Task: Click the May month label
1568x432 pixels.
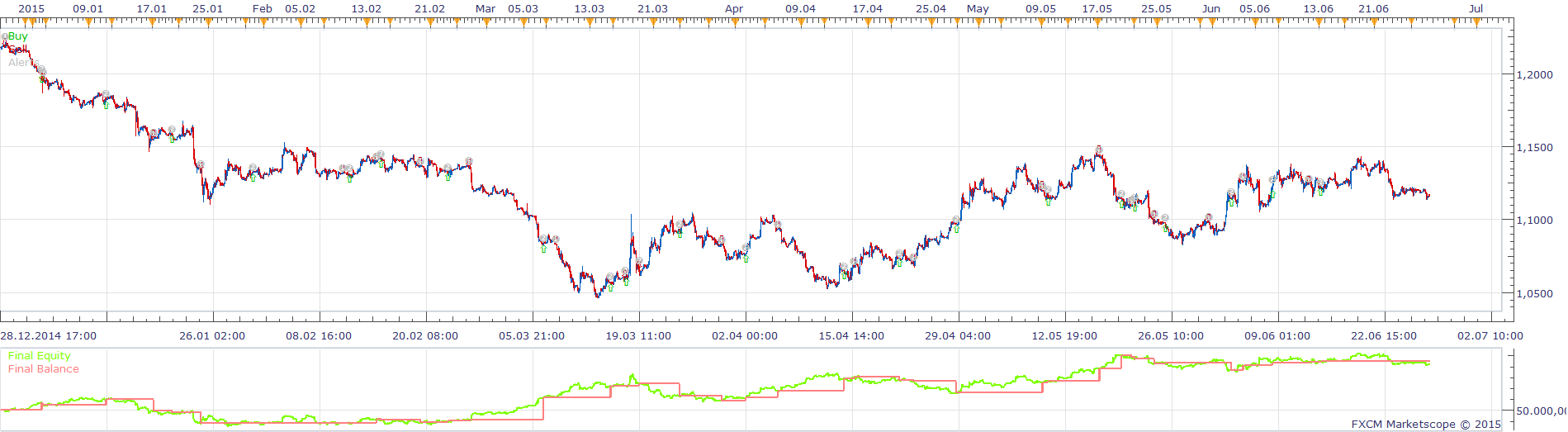Action: click(978, 8)
